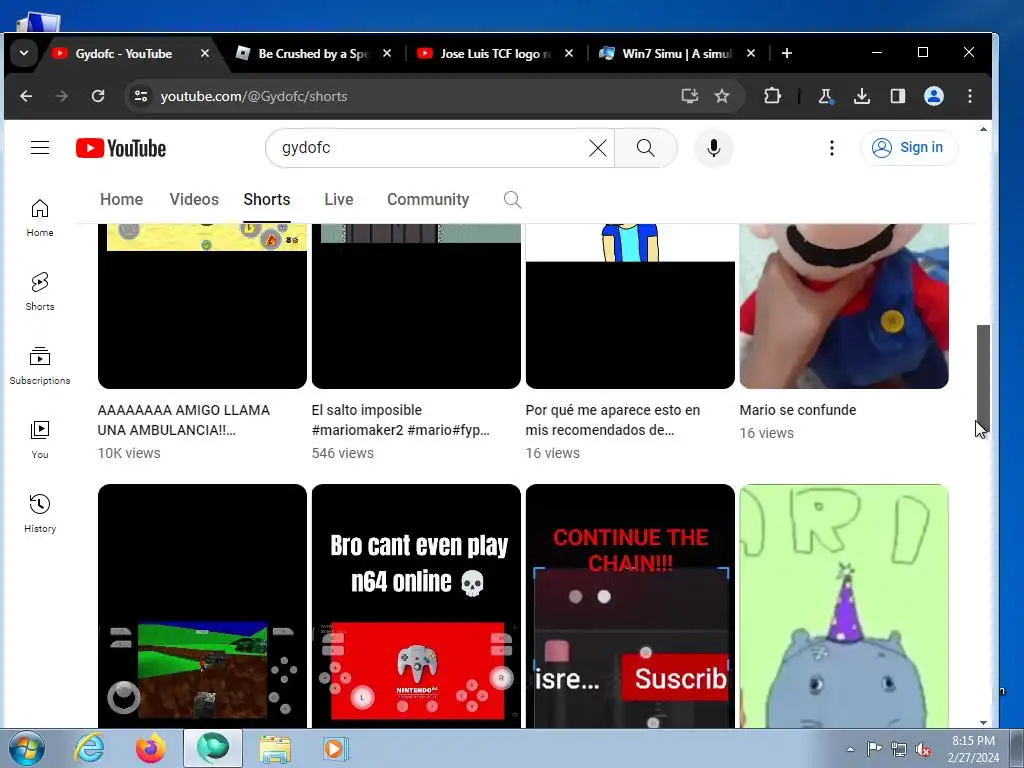Toggle the browser side panel
This screenshot has width=1024, height=768.
pos(897,96)
